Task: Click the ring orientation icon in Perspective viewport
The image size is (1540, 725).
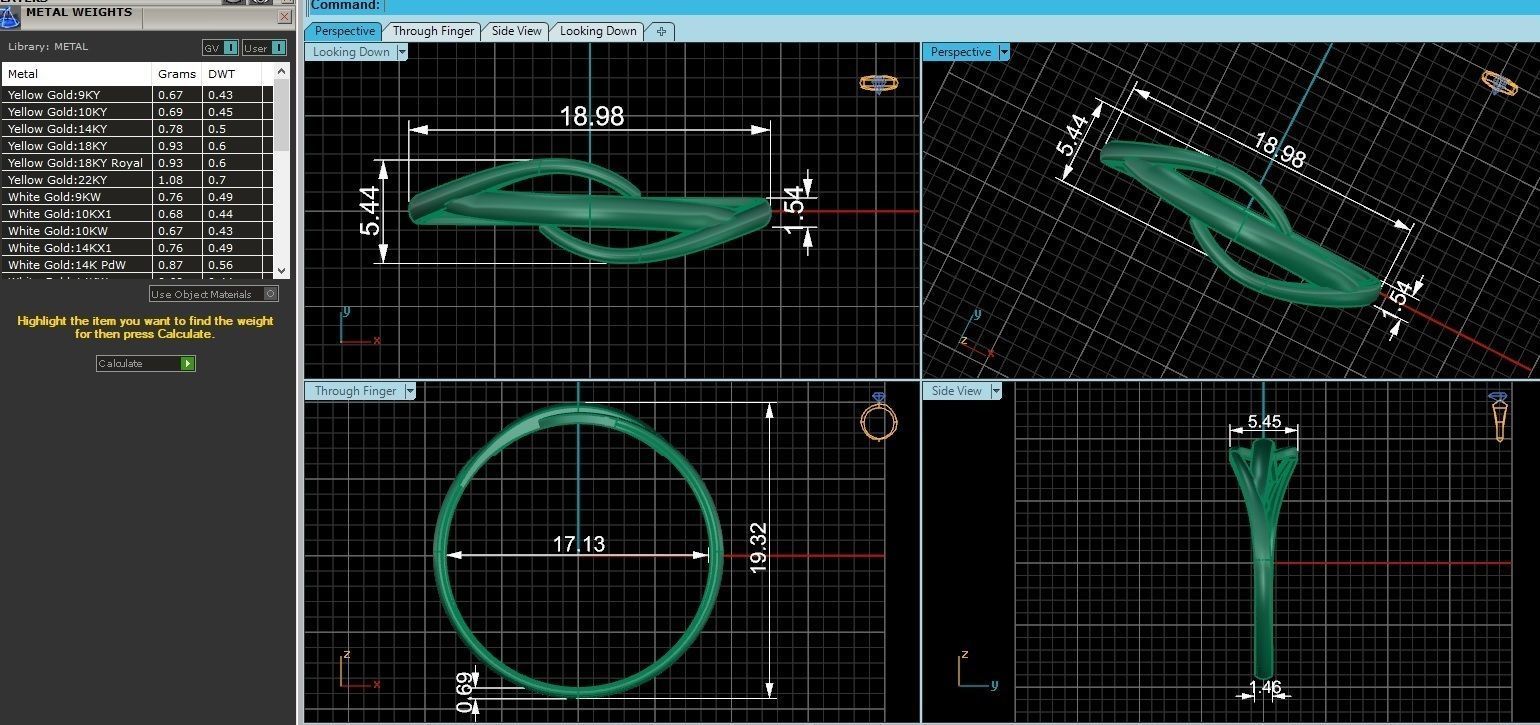Action: (1499, 83)
